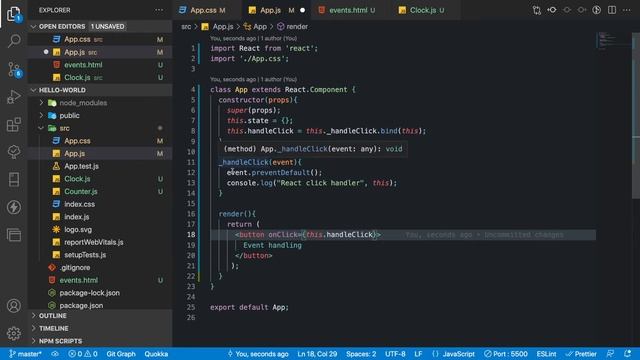This screenshot has height=360, width=640.
Task: Click Port : 5500 live server status
Action: point(506,354)
